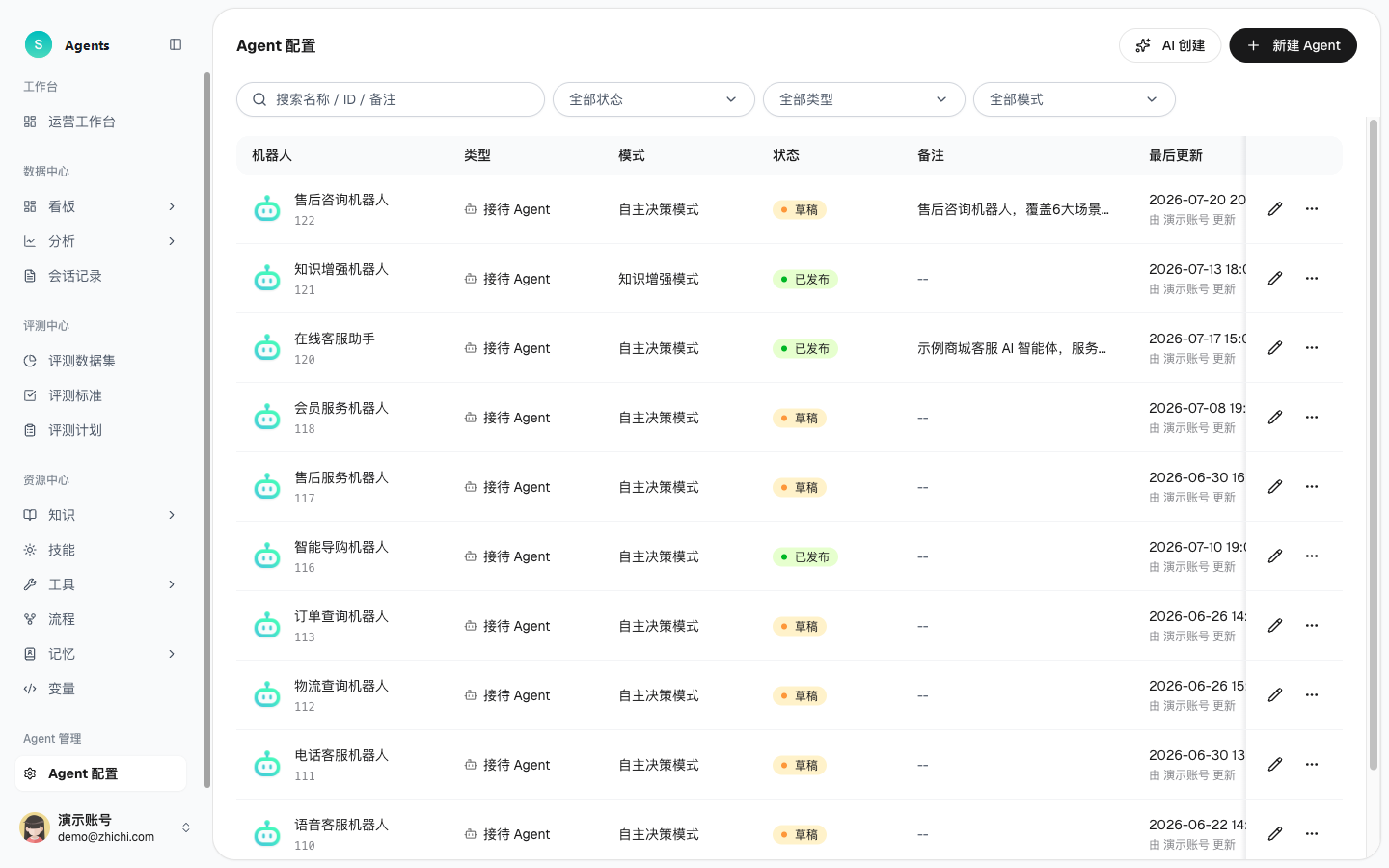Click the 机器人 column header
The width and height of the screenshot is (1389, 868).
[272, 155]
